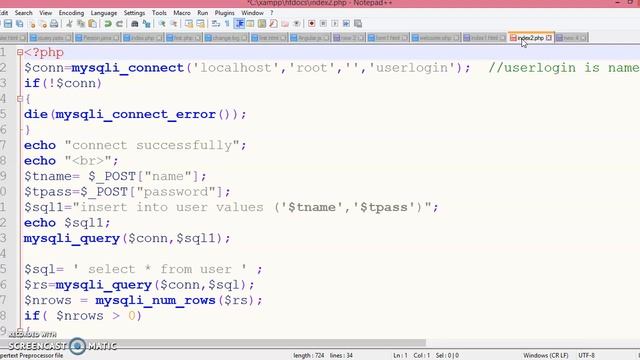The height and width of the screenshot is (360, 640).
Task: Click the Redo arrow icon
Action: coord(119,24)
